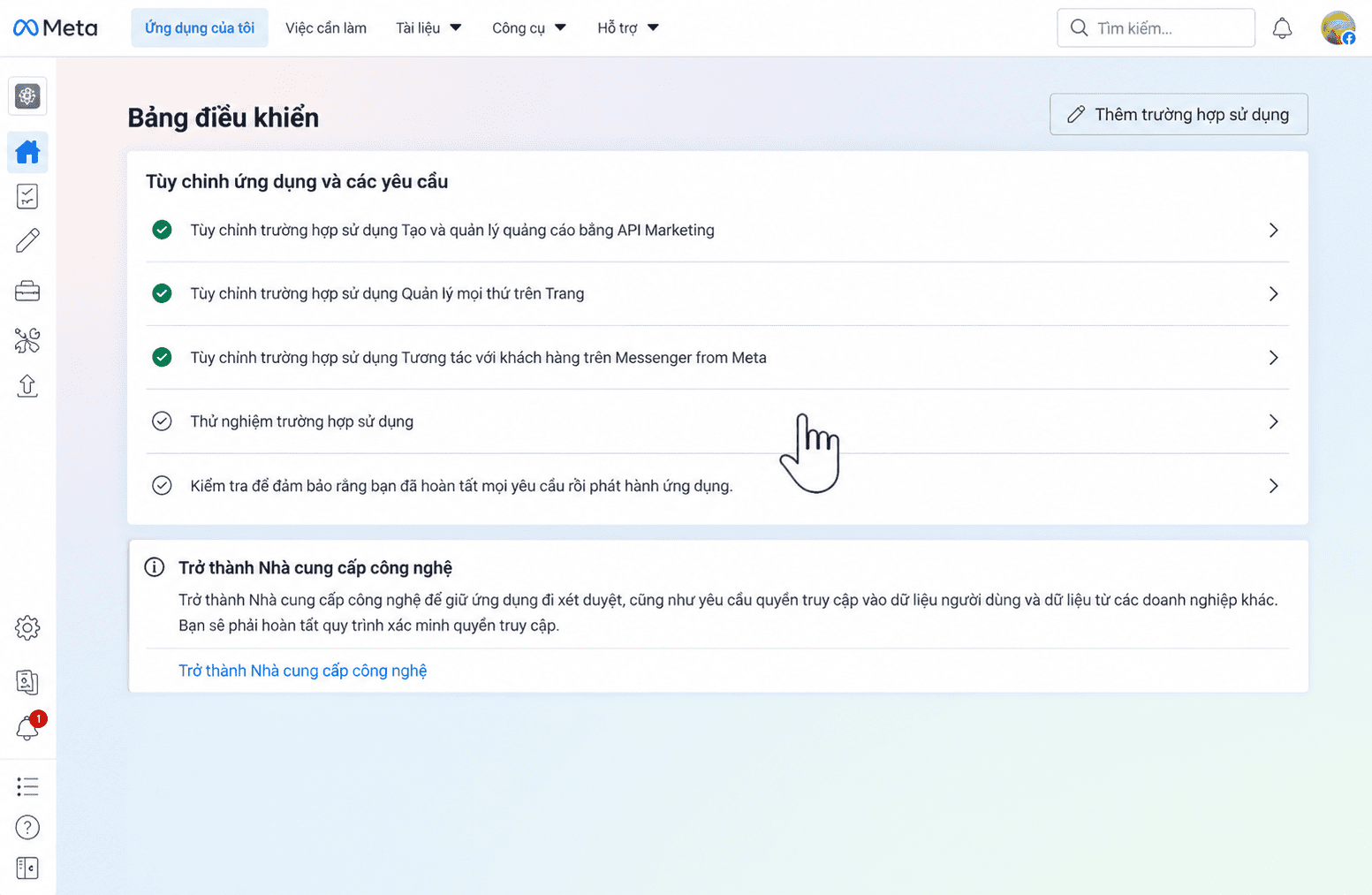The width and height of the screenshot is (1372, 895).
Task: Open the Tài liệu dropdown menu
Action: coord(428,28)
